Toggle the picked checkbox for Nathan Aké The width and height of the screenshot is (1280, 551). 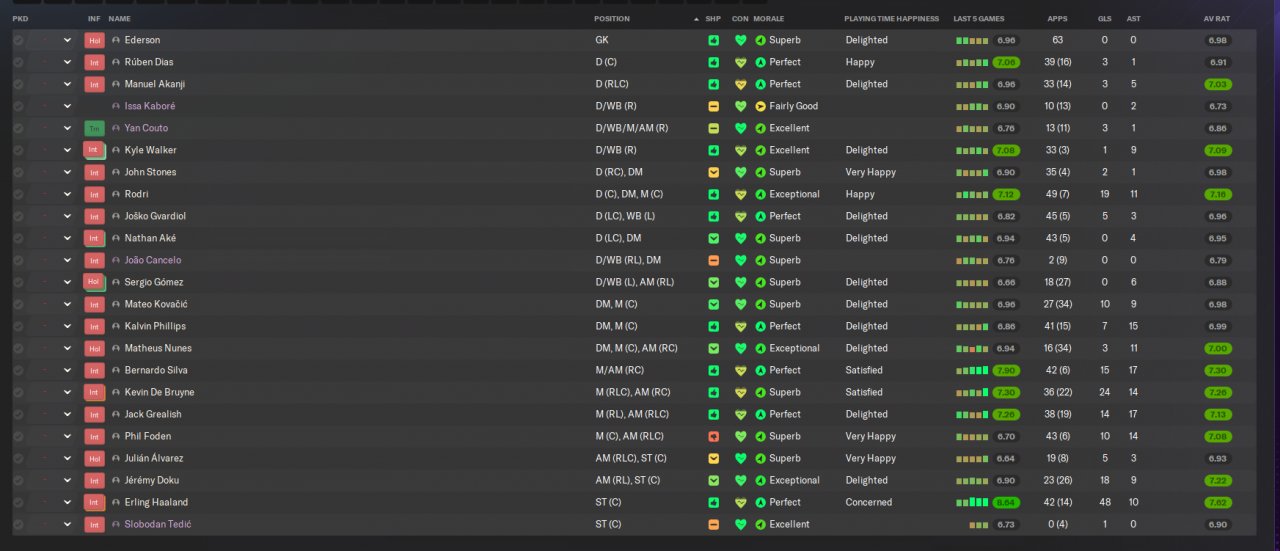[x=18, y=238]
